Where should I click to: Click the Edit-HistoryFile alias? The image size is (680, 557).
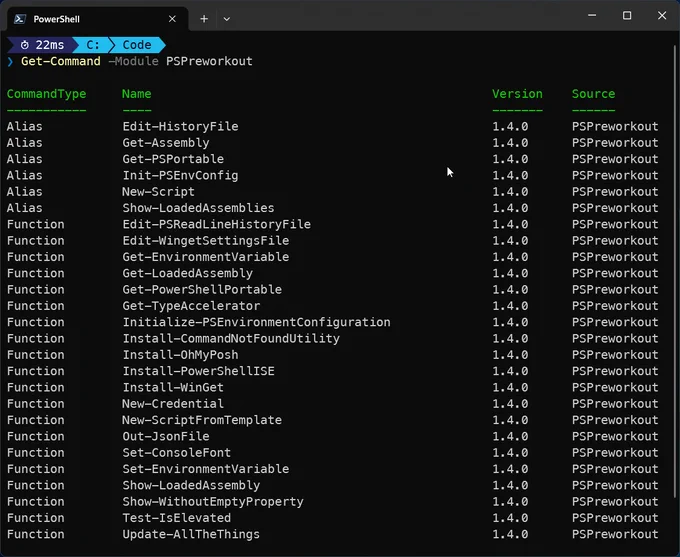180,127
